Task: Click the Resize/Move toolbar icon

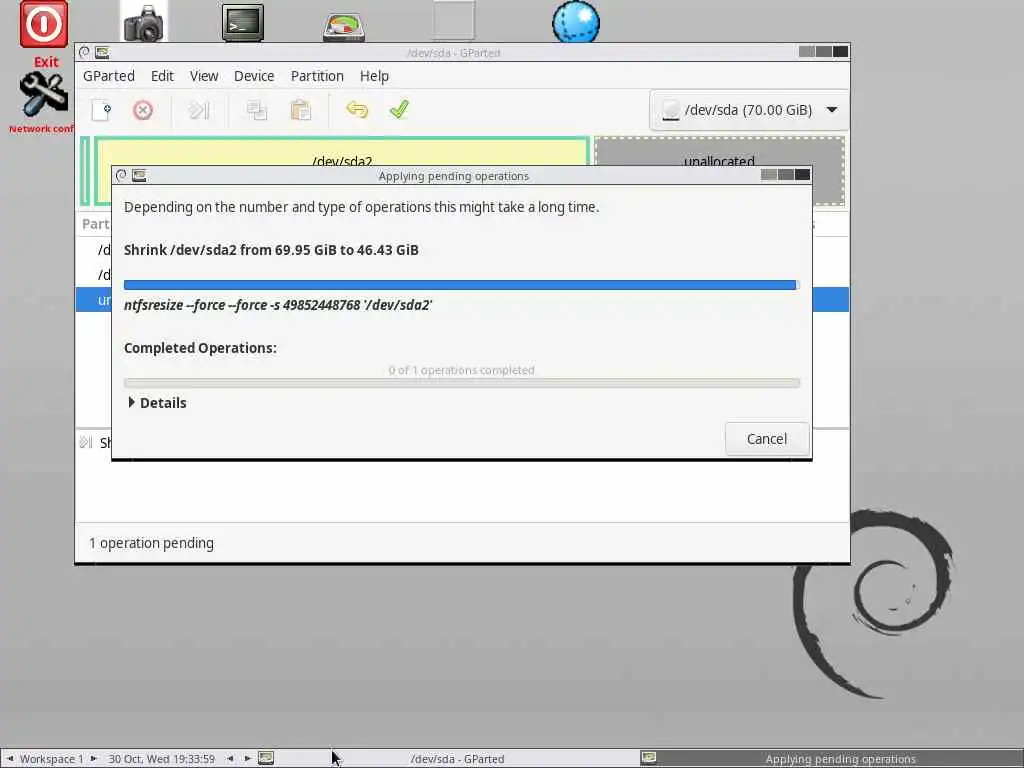Action: (199, 110)
